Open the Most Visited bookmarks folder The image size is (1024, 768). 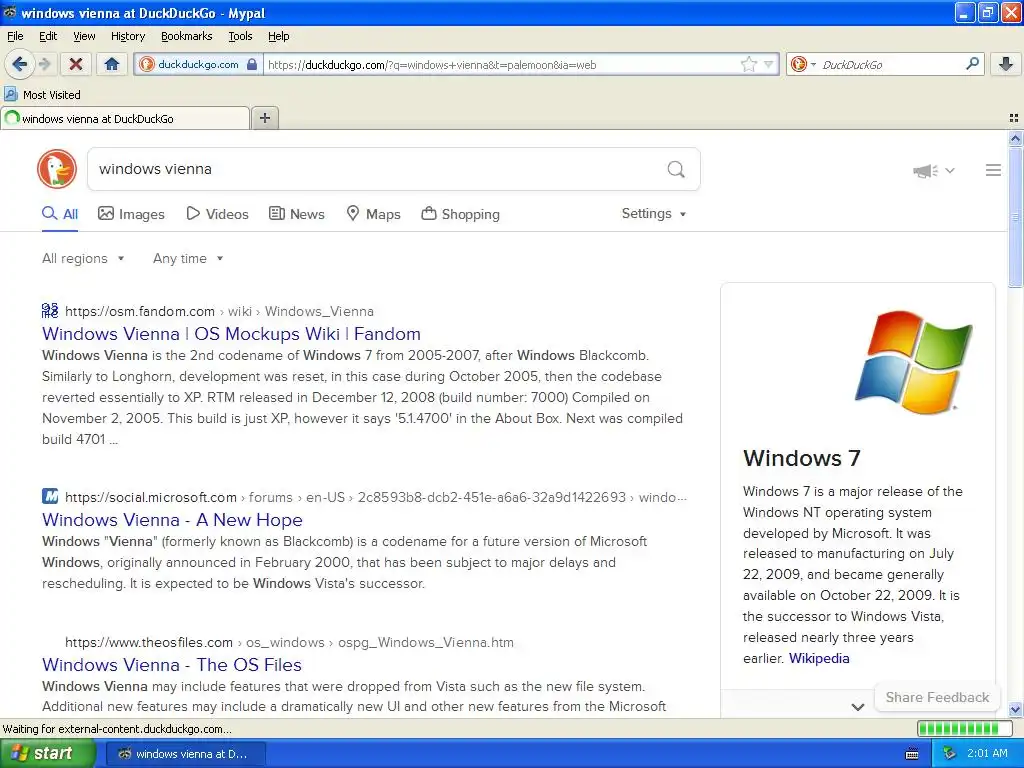coord(42,95)
